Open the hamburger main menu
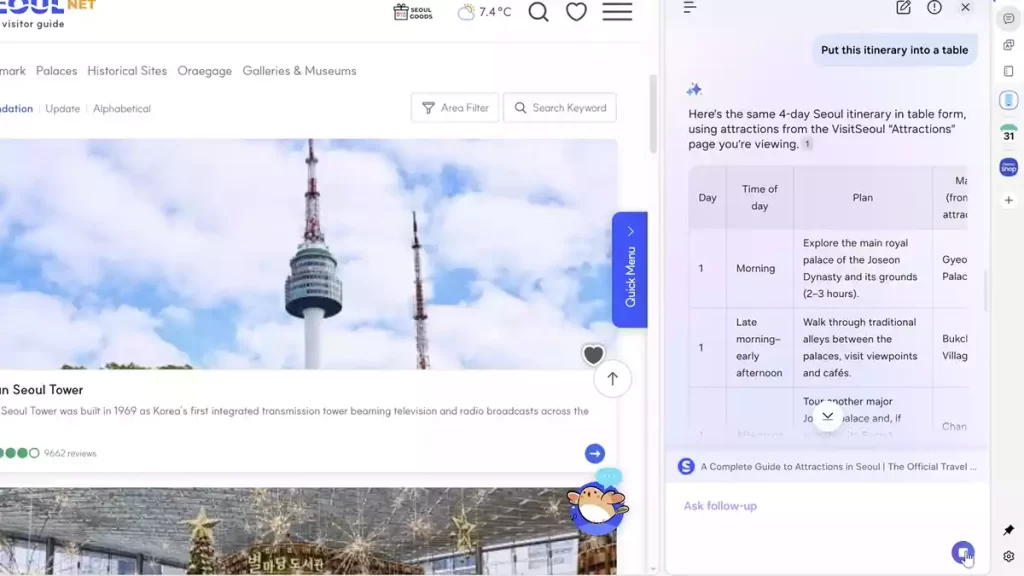The height and width of the screenshot is (576, 1024). click(617, 12)
